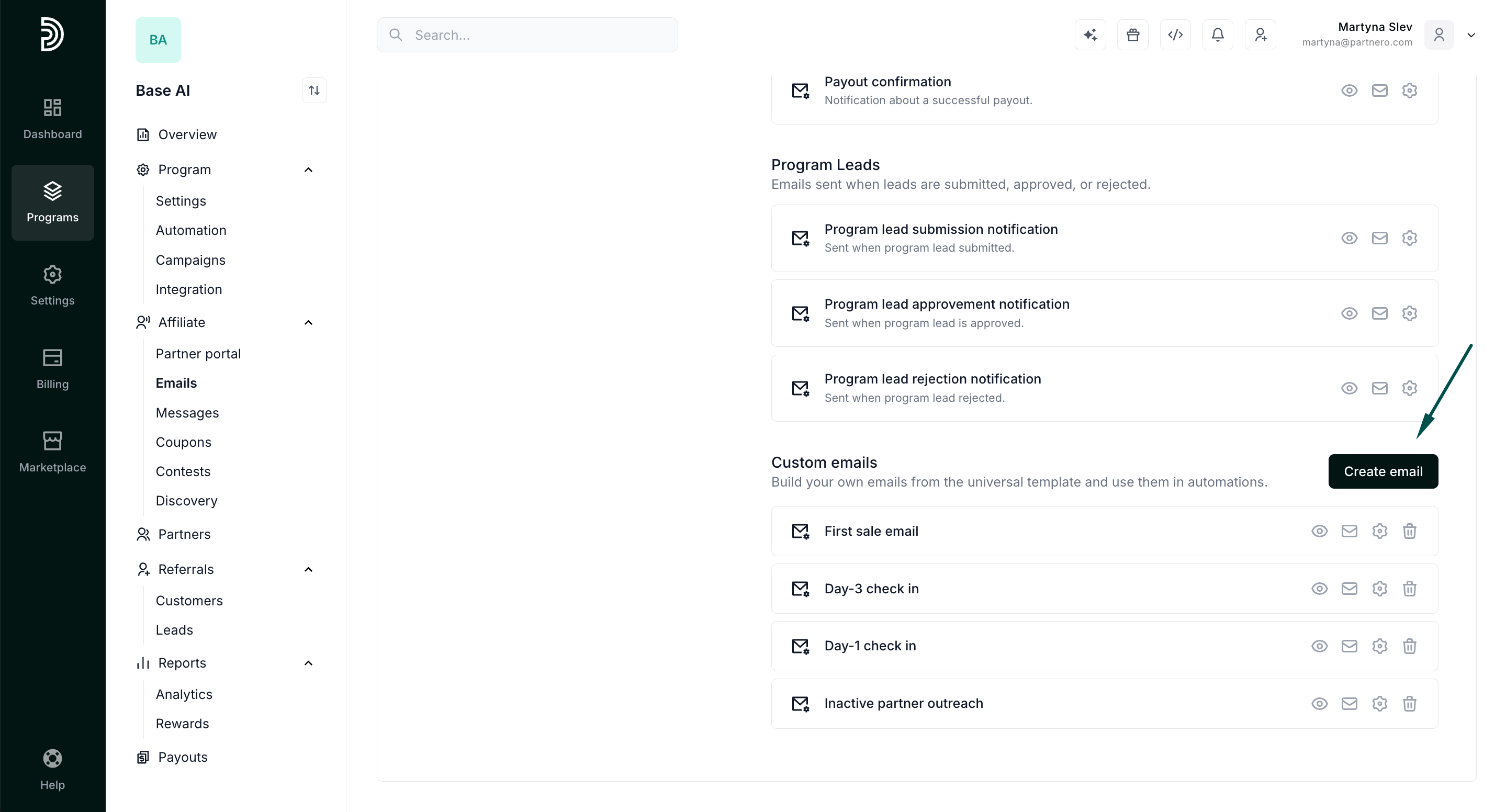This screenshot has height=812, width=1506.
Task: Open the developer code icon in header
Action: pos(1175,35)
